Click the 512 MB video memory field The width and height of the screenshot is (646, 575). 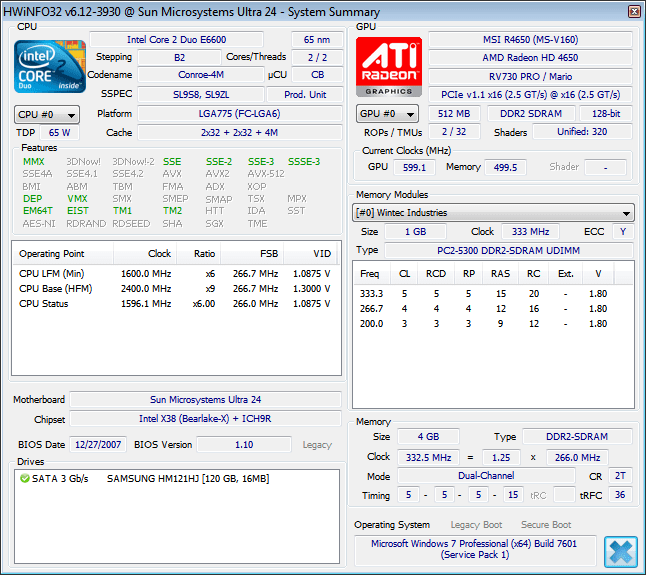pyautogui.click(x=454, y=114)
